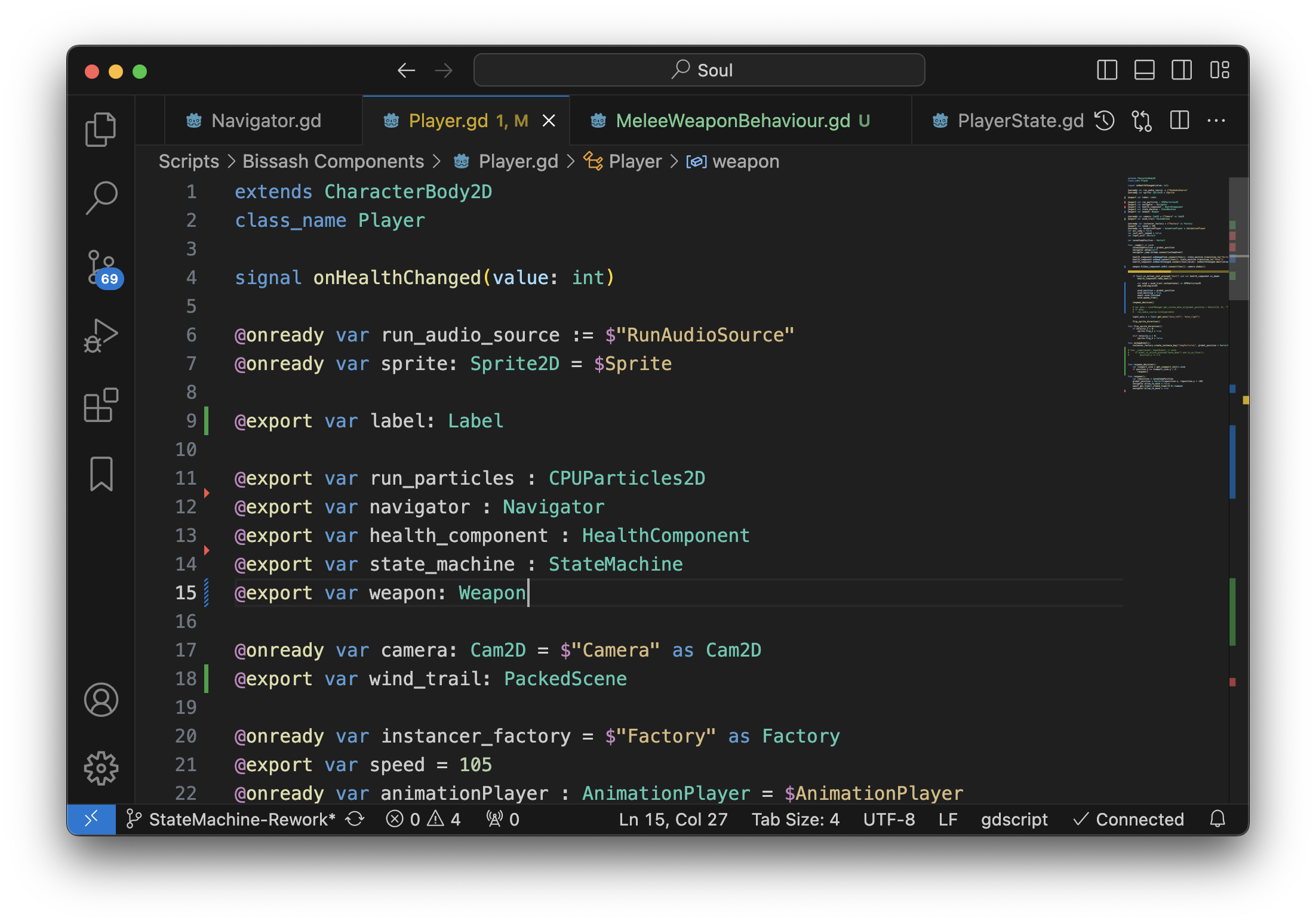Switch to the Navigator.gd tab
Viewport: 1316px width, 924px height.
tap(266, 121)
